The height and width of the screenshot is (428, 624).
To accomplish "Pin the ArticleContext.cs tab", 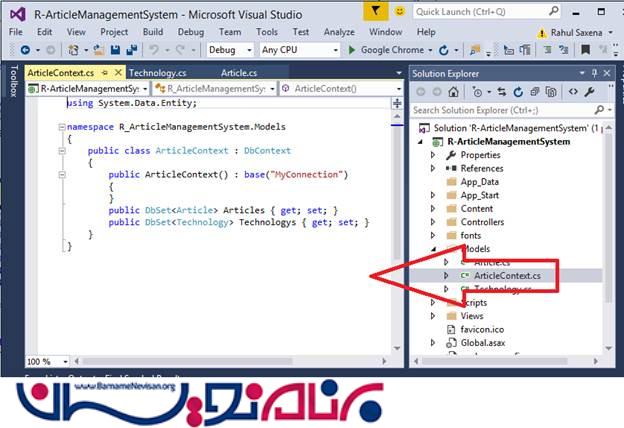I will (106, 73).
